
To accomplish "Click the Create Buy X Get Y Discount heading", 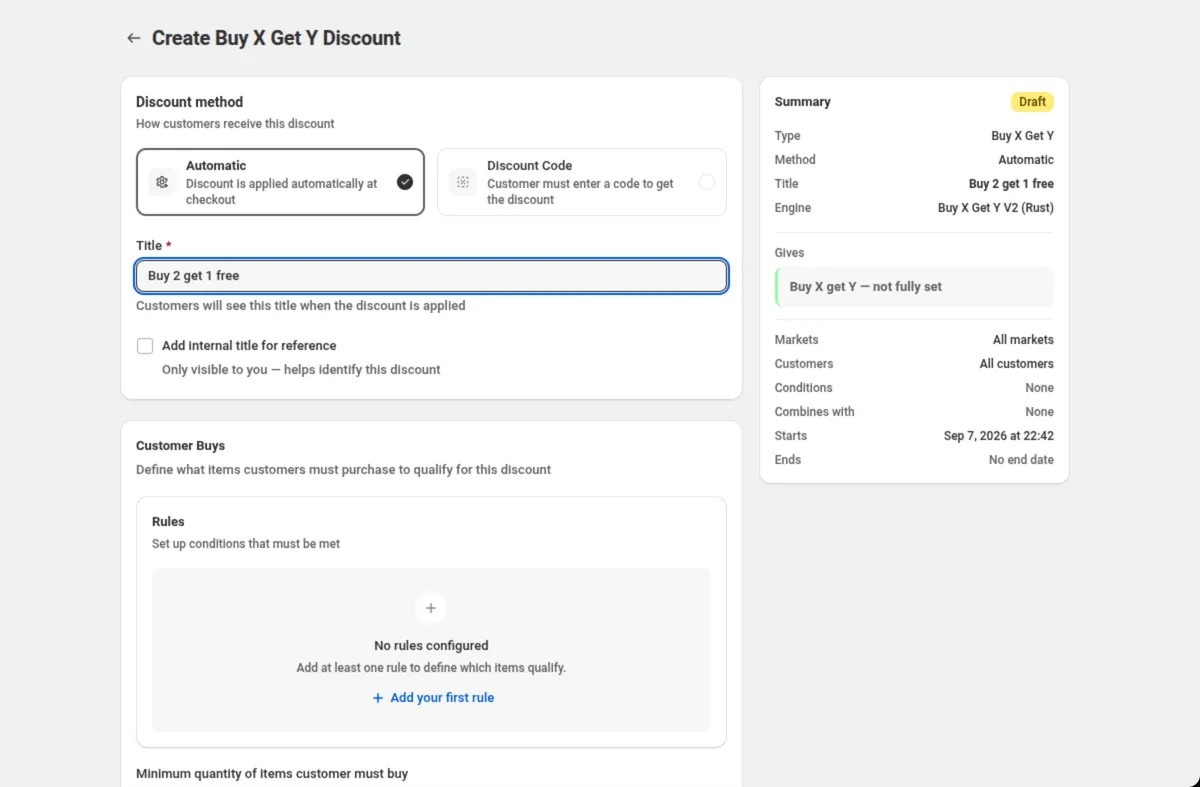I will point(276,38).
